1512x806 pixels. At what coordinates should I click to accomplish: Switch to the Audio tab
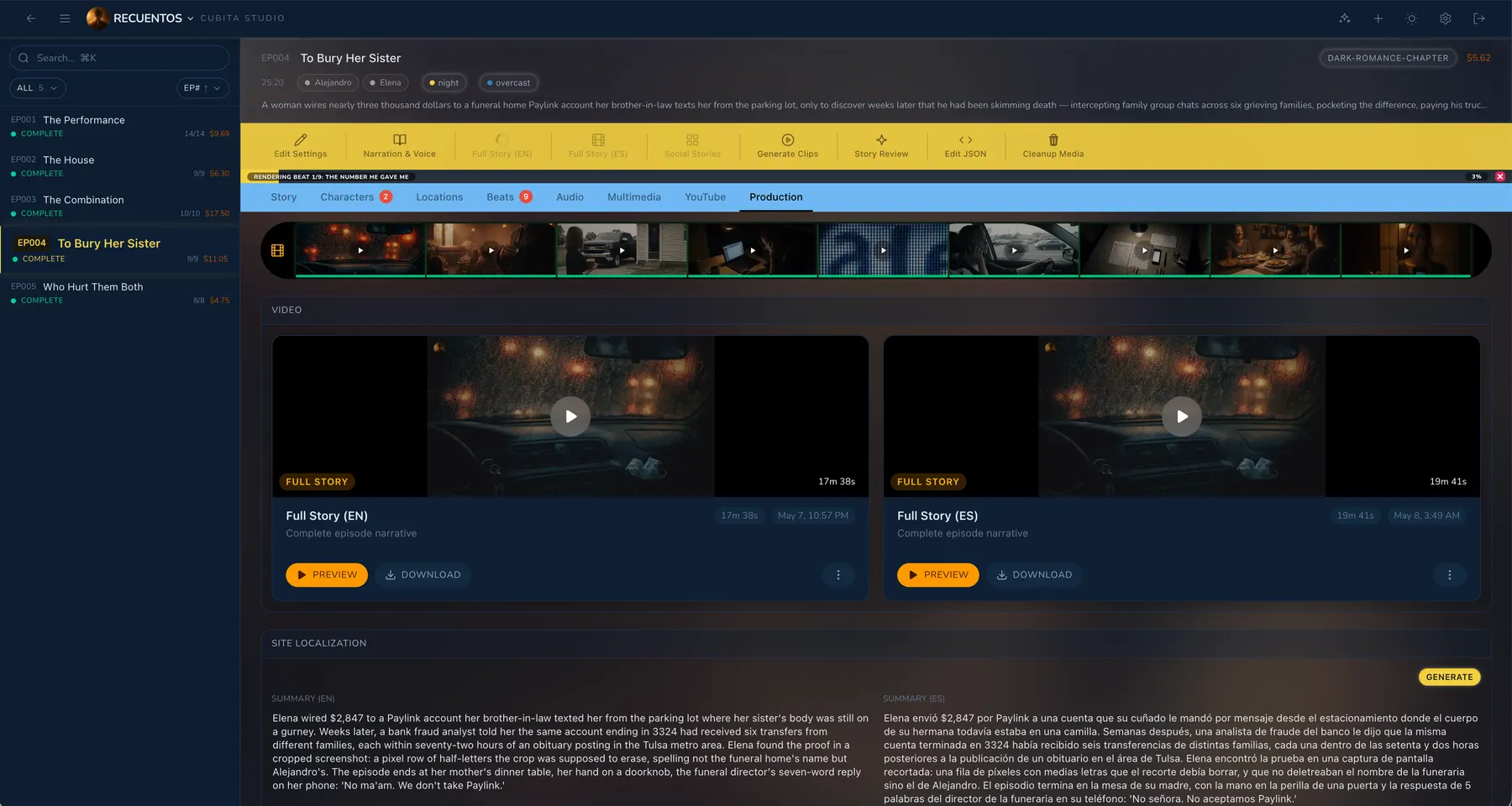pos(570,197)
